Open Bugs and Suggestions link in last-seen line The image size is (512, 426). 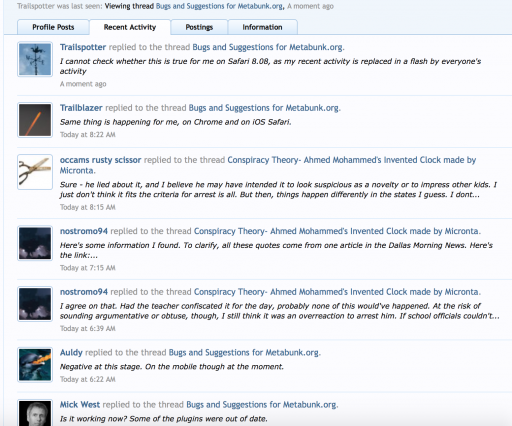tap(219, 6)
